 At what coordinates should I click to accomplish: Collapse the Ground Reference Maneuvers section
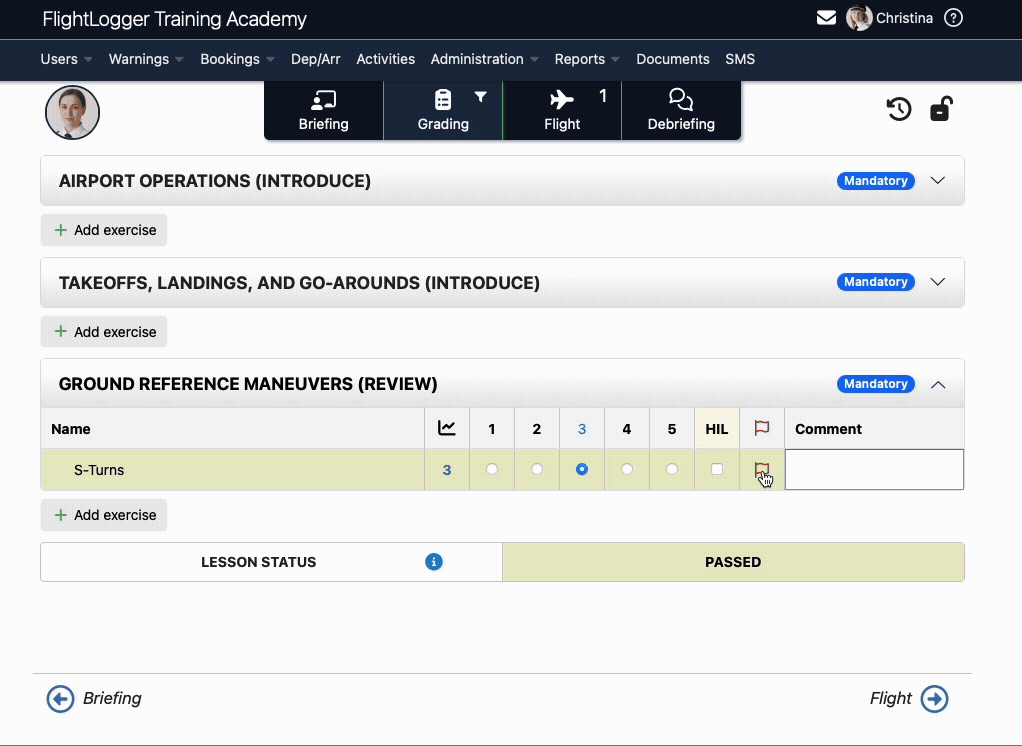tap(937, 384)
